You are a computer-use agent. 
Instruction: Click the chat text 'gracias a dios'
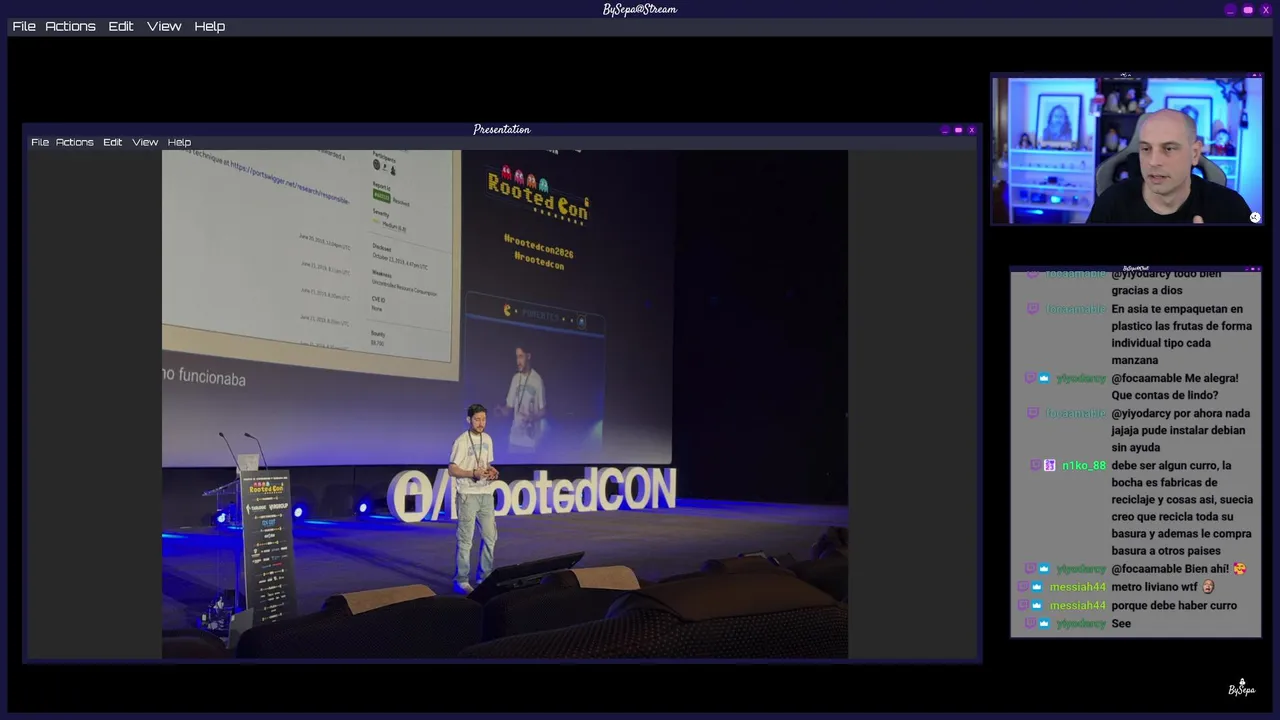coord(1146,291)
